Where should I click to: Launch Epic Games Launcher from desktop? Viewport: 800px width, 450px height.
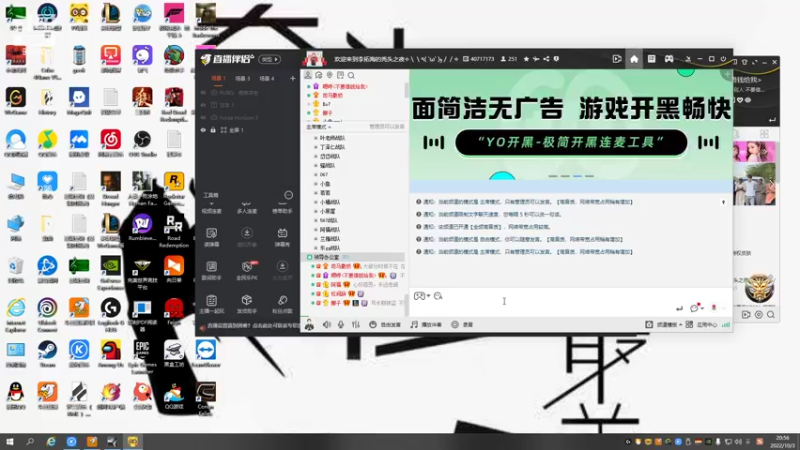142,355
